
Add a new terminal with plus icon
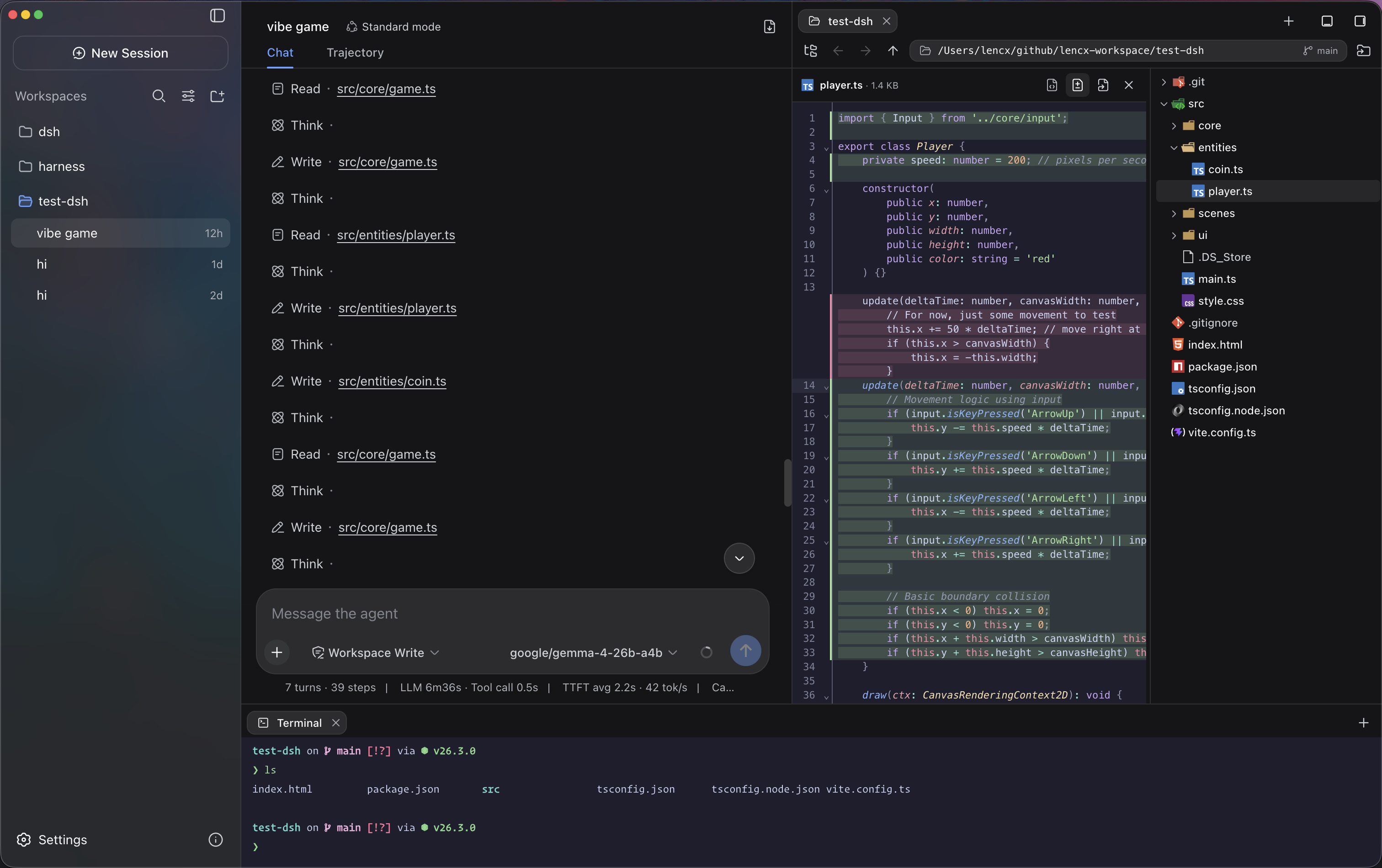coord(1364,723)
